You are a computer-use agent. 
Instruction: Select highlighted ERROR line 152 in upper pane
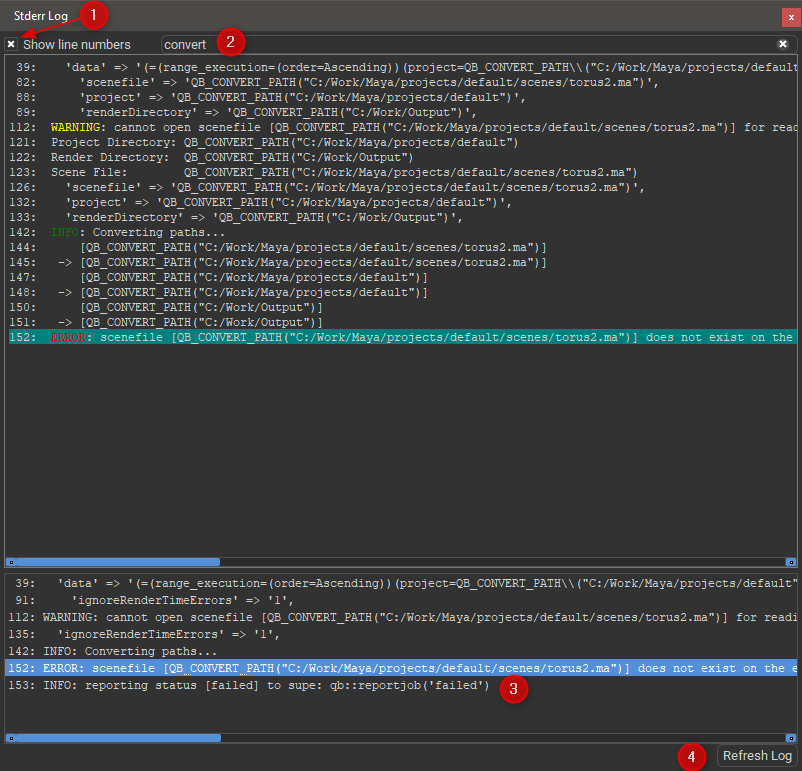[x=400, y=338]
